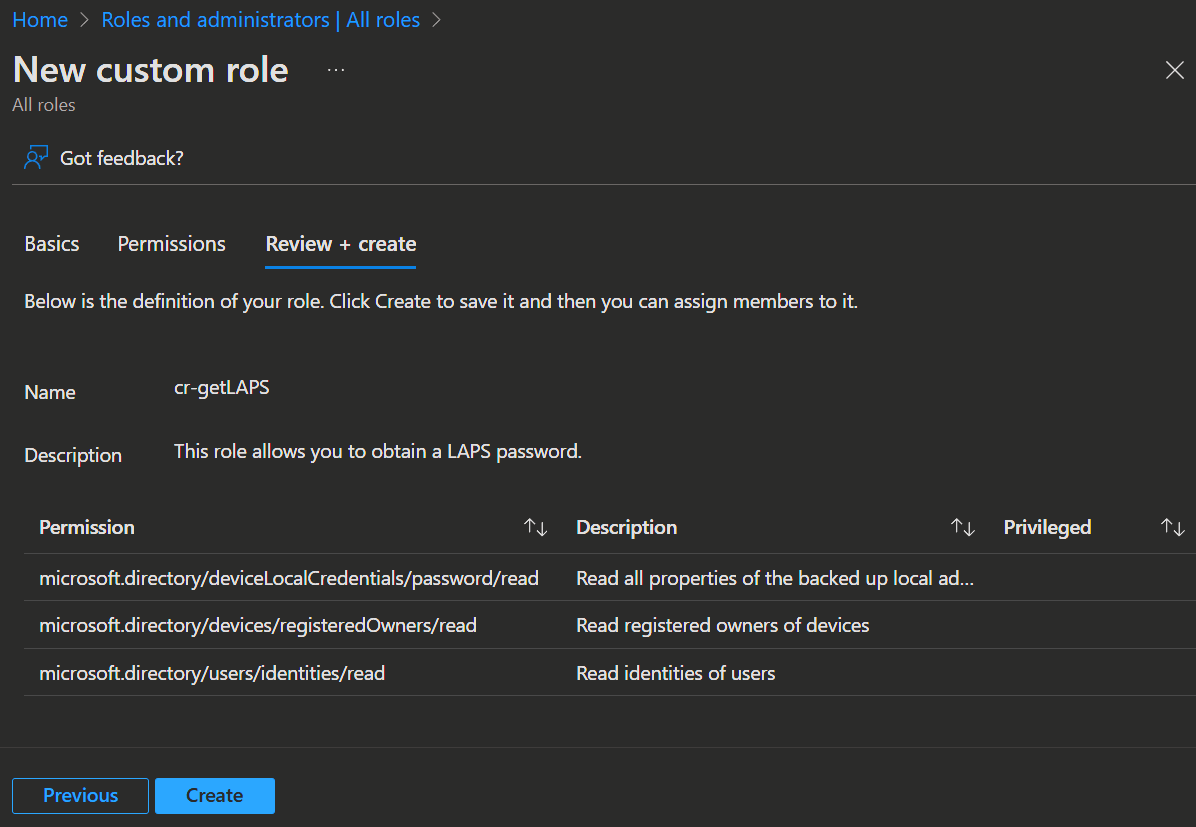The height and width of the screenshot is (827, 1196).
Task: Click the Description column header label
Action: click(x=627, y=527)
